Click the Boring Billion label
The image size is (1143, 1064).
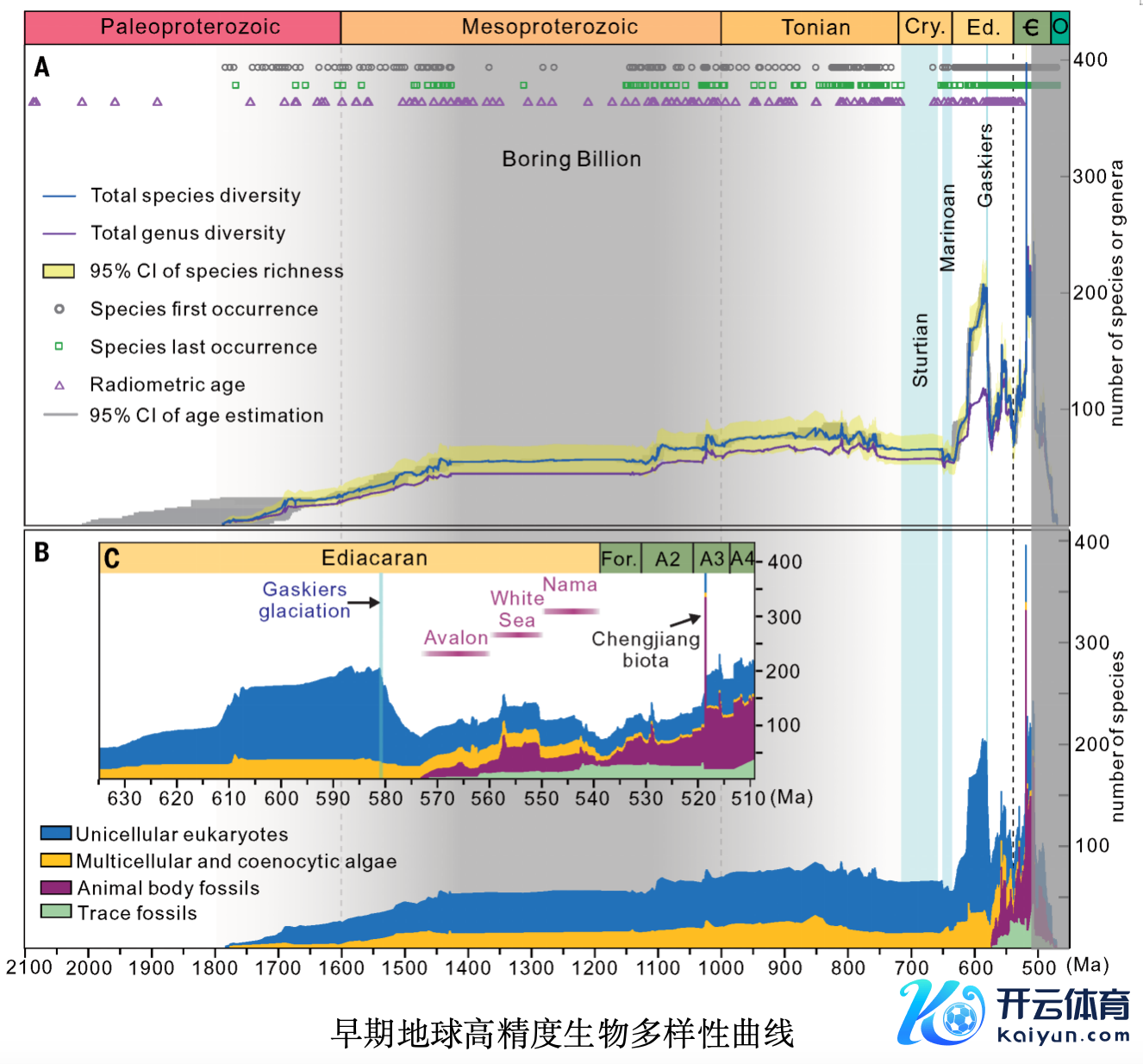pyautogui.click(x=571, y=159)
